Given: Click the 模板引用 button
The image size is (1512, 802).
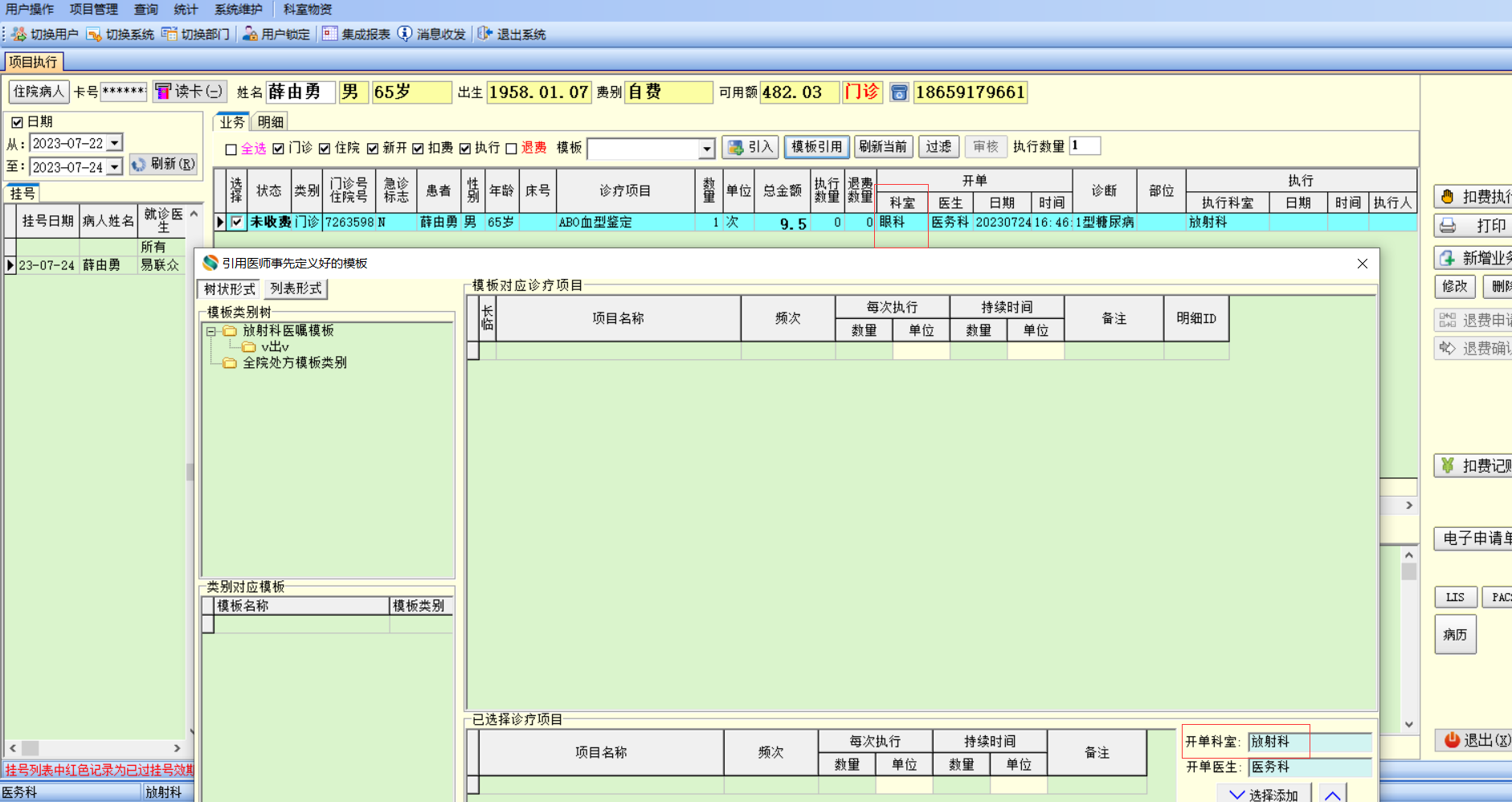Looking at the screenshot, I should pos(816,147).
